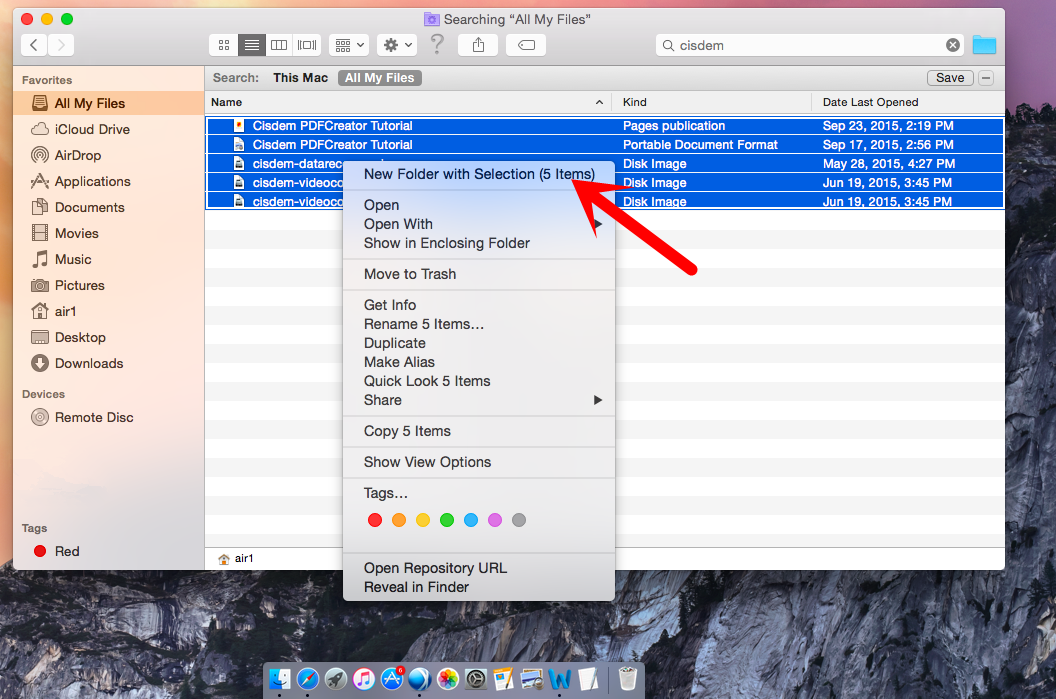This screenshot has width=1056, height=699.
Task: Set the search scope to All My Files
Action: tap(380, 78)
